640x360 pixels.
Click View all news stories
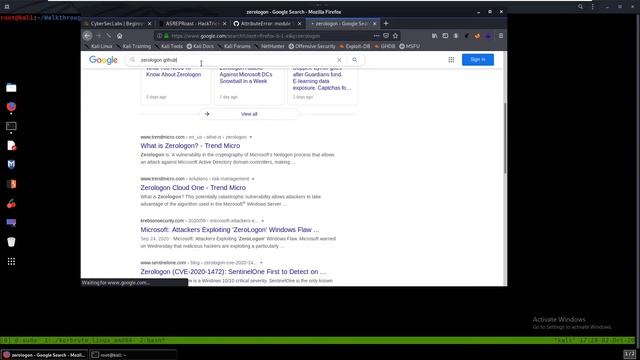pyautogui.click(x=249, y=114)
